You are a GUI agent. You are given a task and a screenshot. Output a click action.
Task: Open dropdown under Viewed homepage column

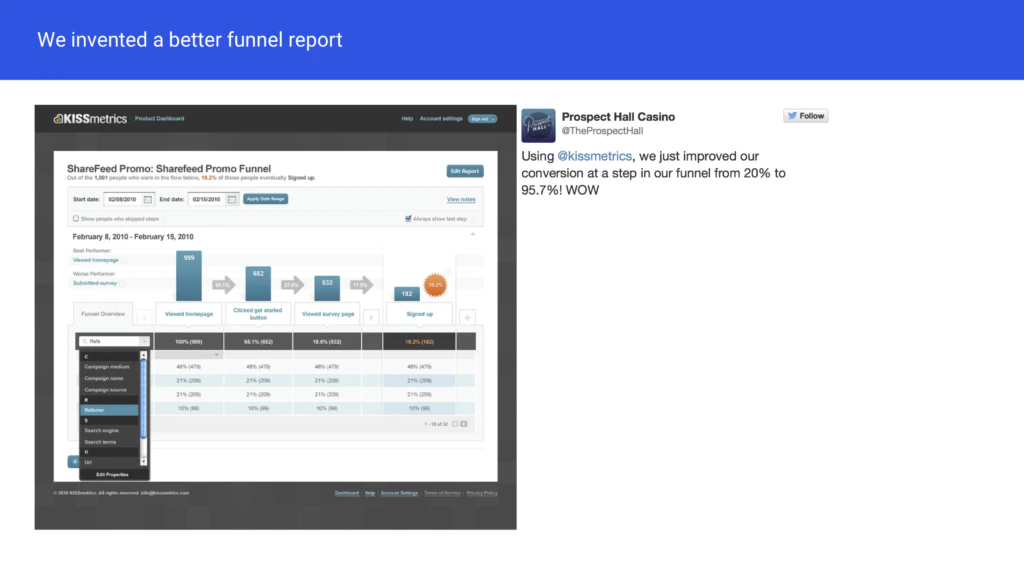[x=216, y=355]
